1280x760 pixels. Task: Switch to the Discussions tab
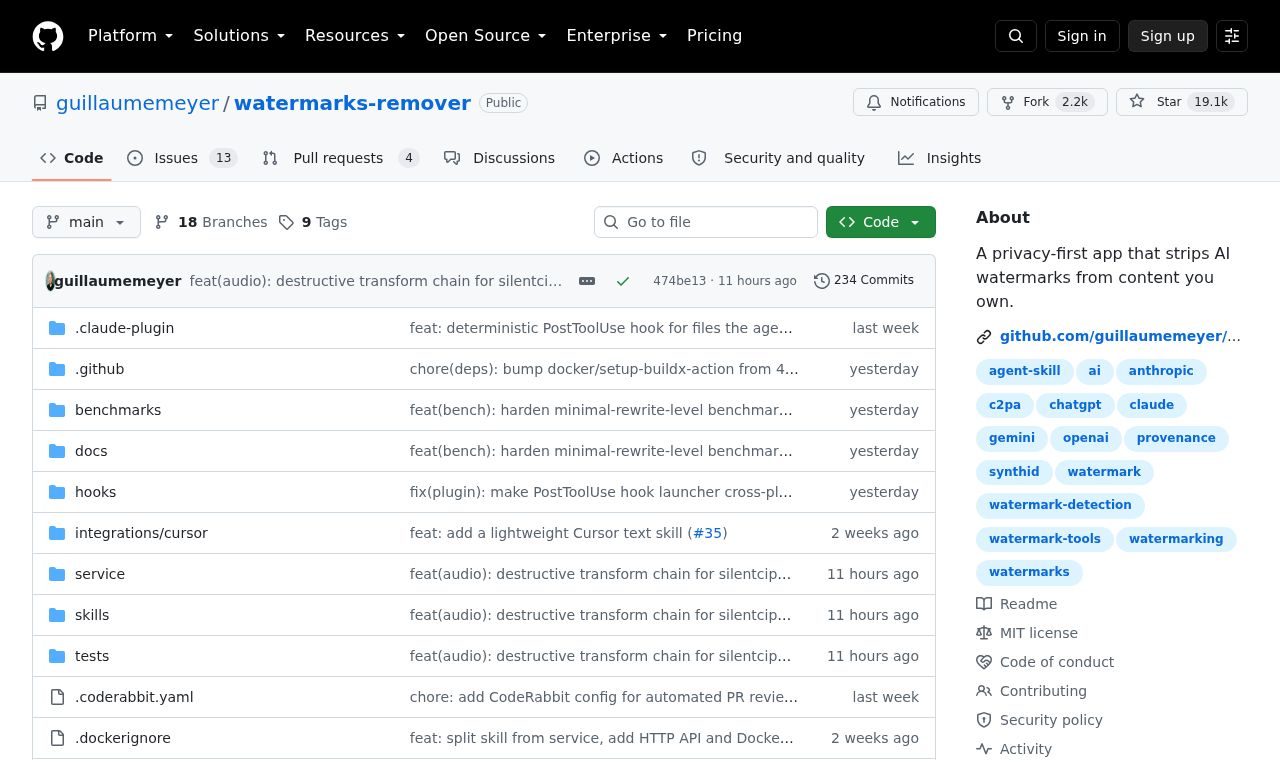coord(499,158)
